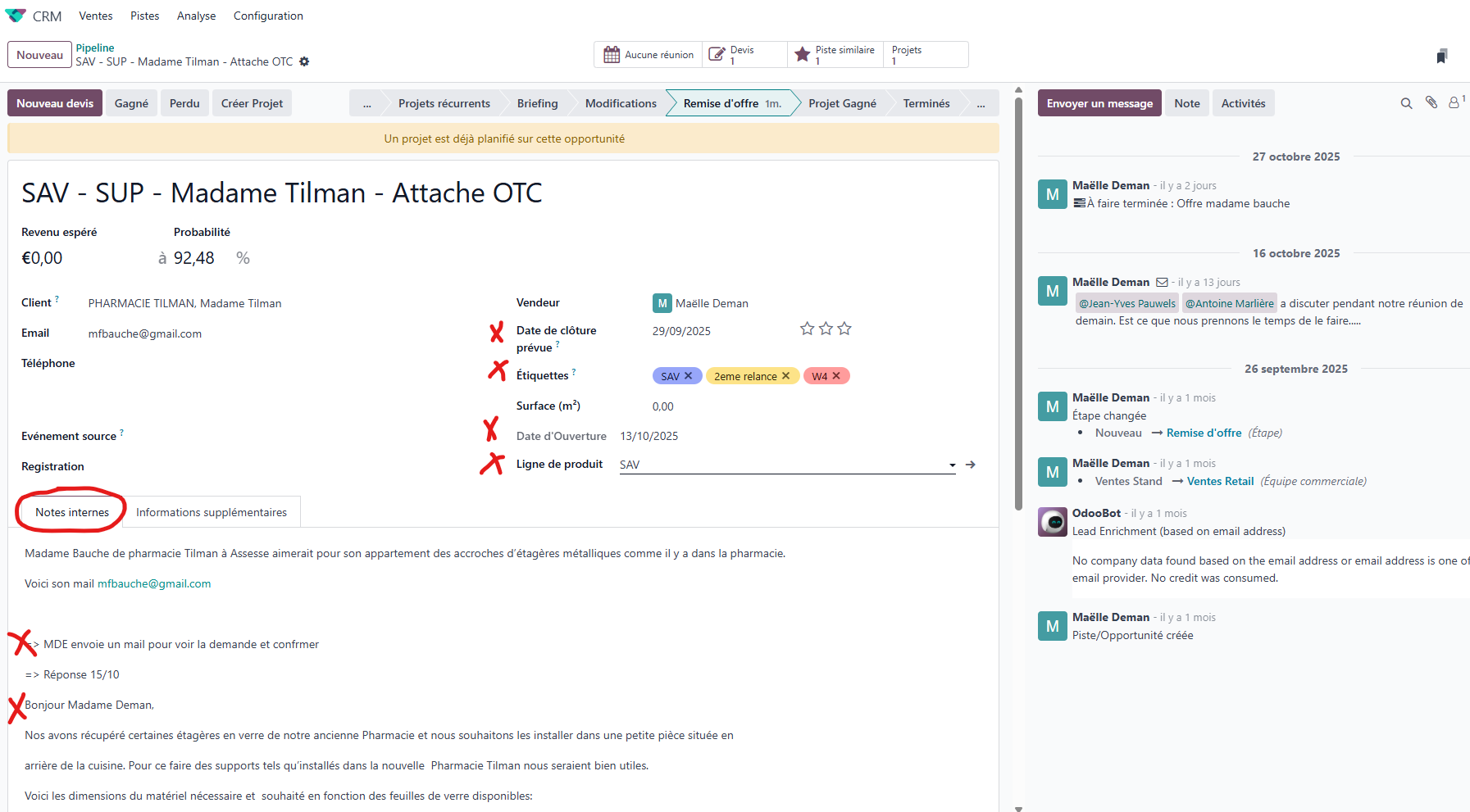The height and width of the screenshot is (812, 1470).
Task: Remove the SAV tag
Action: click(689, 375)
